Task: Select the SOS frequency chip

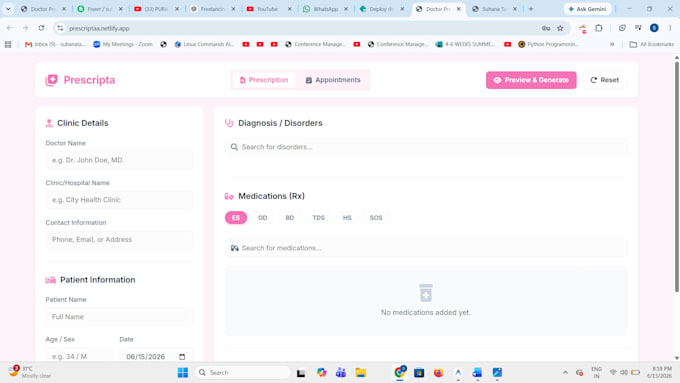Action: click(376, 218)
